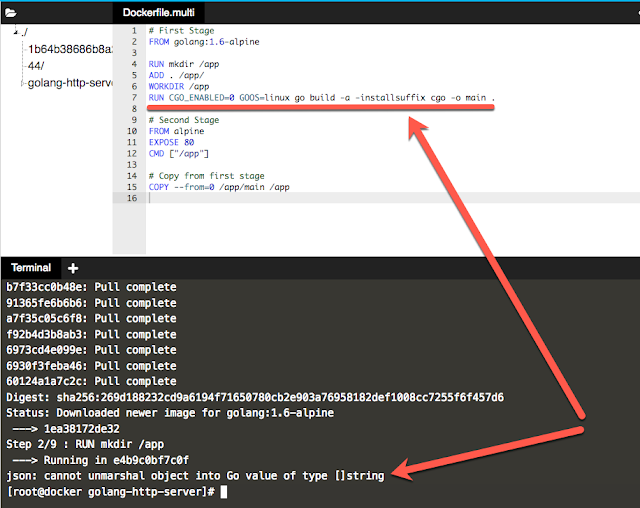The image size is (640, 508).
Task: Click the 'EXPOSE 80' code line
Action: click(x=171, y=142)
